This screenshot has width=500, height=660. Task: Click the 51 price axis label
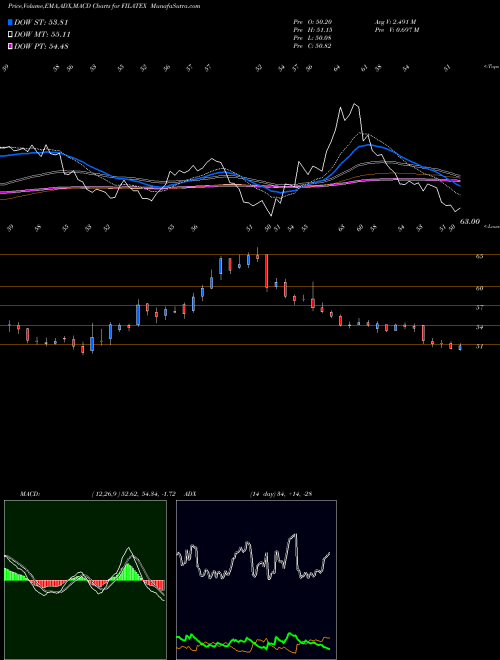click(x=479, y=346)
